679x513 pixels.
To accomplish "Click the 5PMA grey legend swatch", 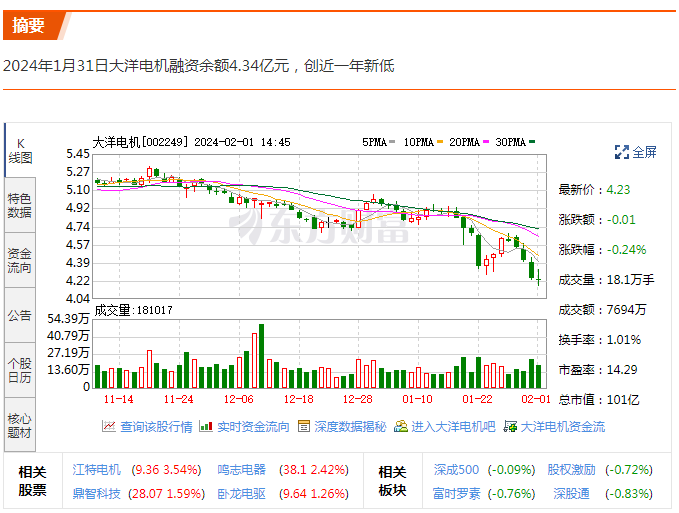I will (x=392, y=142).
